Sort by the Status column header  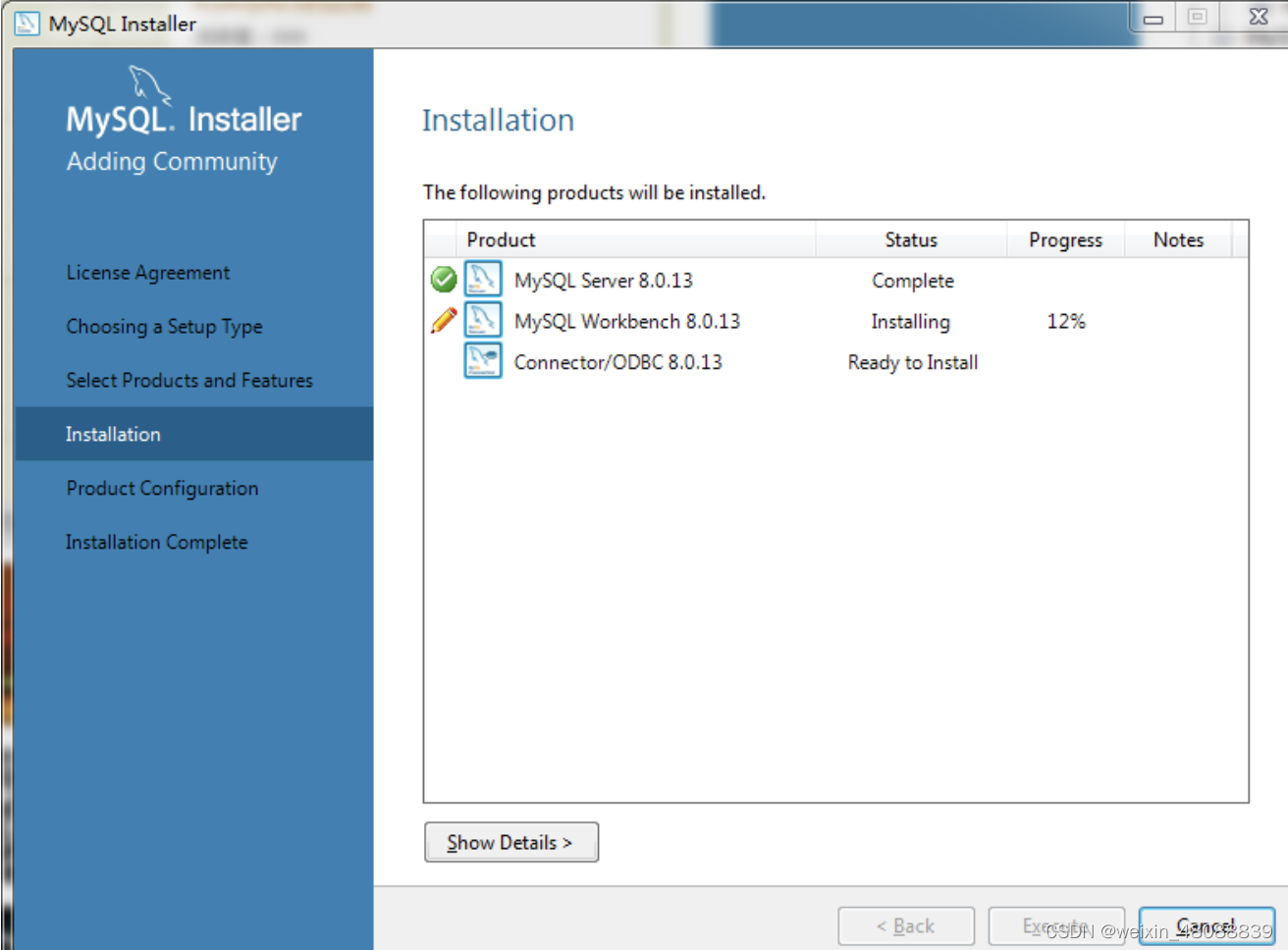911,239
